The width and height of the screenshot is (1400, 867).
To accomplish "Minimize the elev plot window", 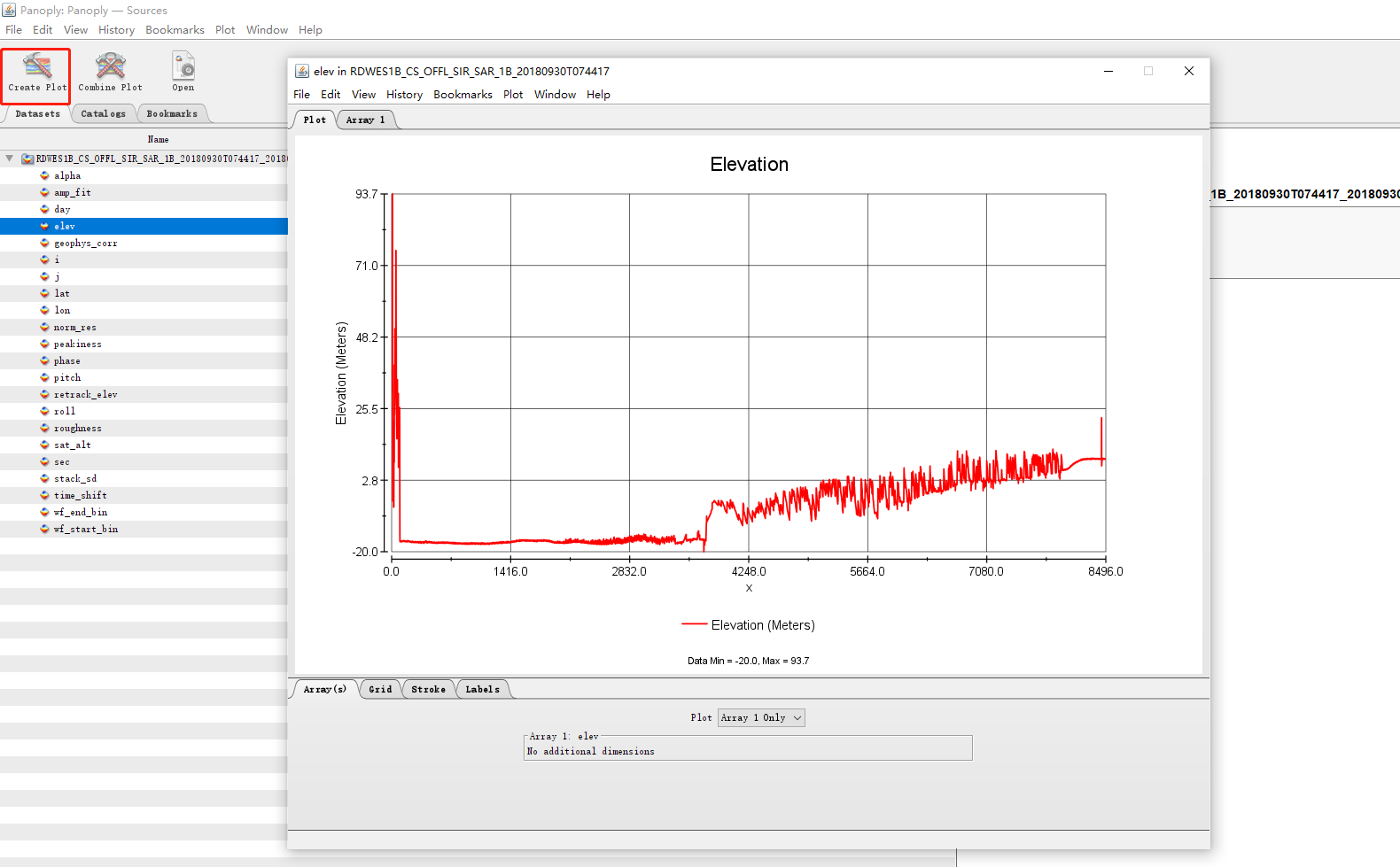I will [1108, 71].
